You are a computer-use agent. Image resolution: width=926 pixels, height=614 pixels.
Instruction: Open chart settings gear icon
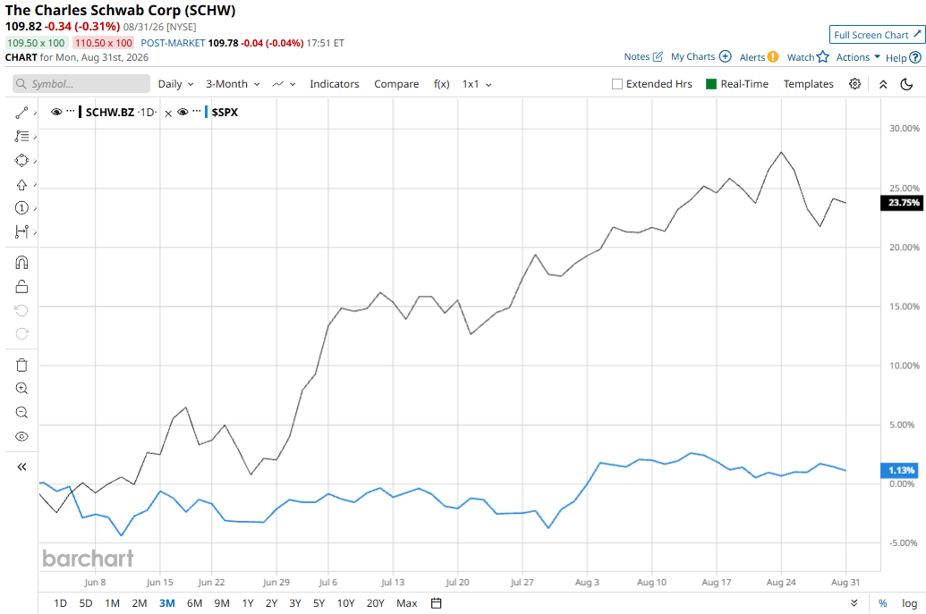tap(855, 84)
